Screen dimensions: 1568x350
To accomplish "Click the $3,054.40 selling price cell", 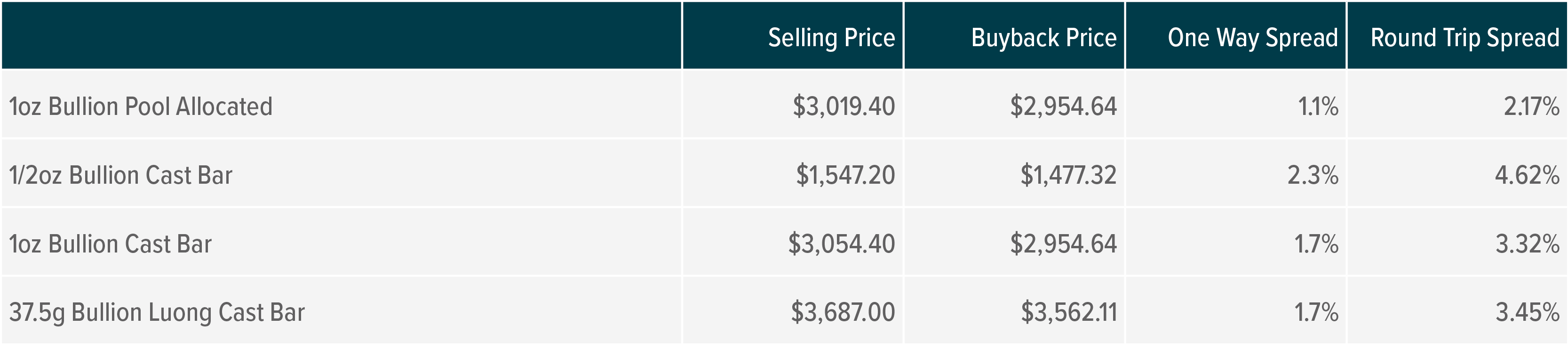I will click(841, 244).
